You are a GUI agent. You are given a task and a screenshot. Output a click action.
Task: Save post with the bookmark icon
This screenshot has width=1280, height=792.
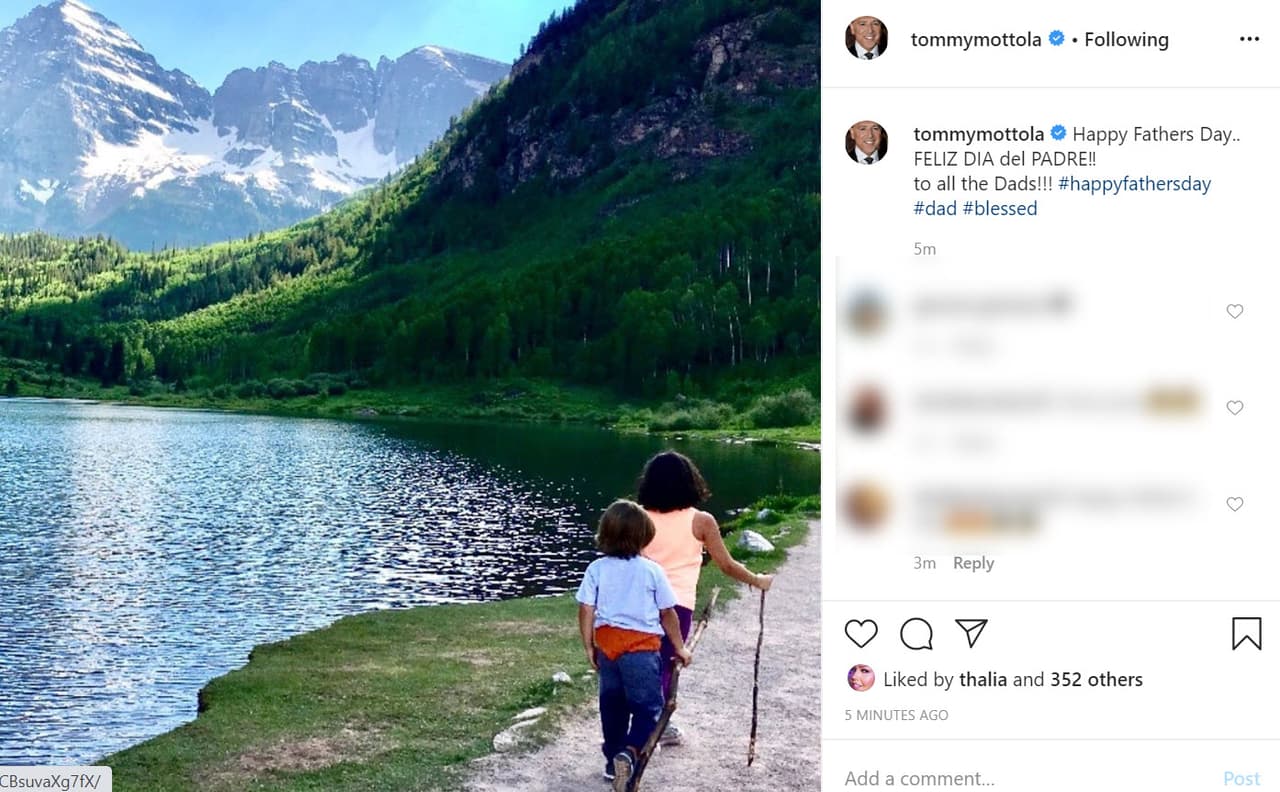pyautogui.click(x=1246, y=634)
